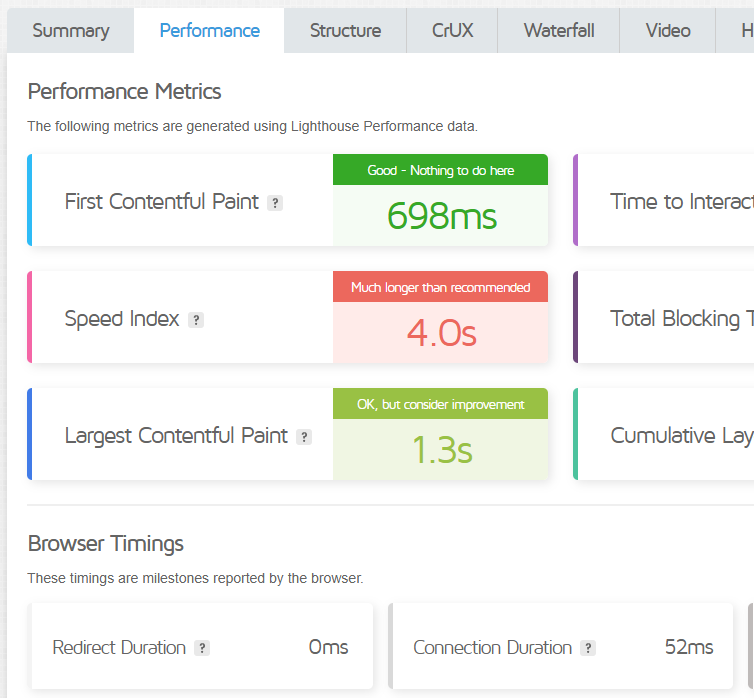Click the First Contentful Paint help icon
Screen dimensions: 754x698
pyautogui.click(x=275, y=203)
